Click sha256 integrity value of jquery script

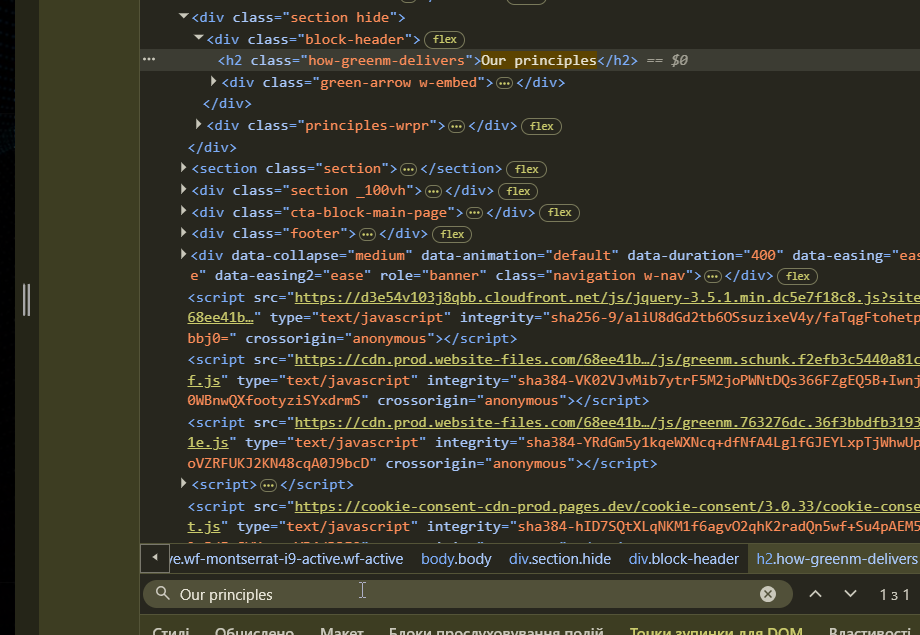coord(733,318)
